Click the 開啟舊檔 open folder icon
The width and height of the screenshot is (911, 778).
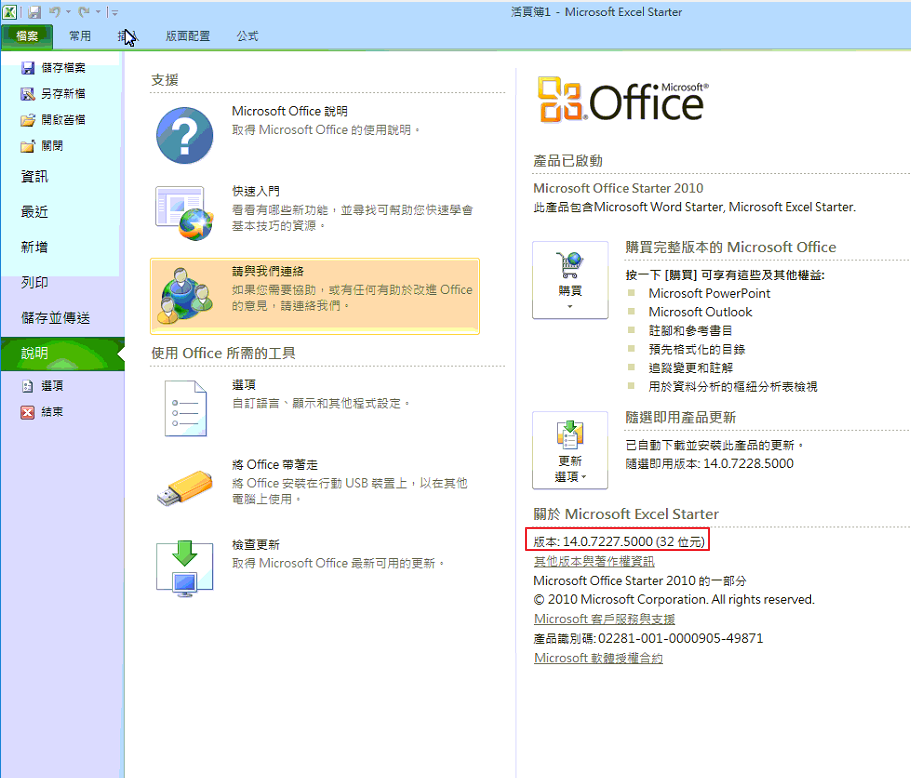click(x=27, y=120)
